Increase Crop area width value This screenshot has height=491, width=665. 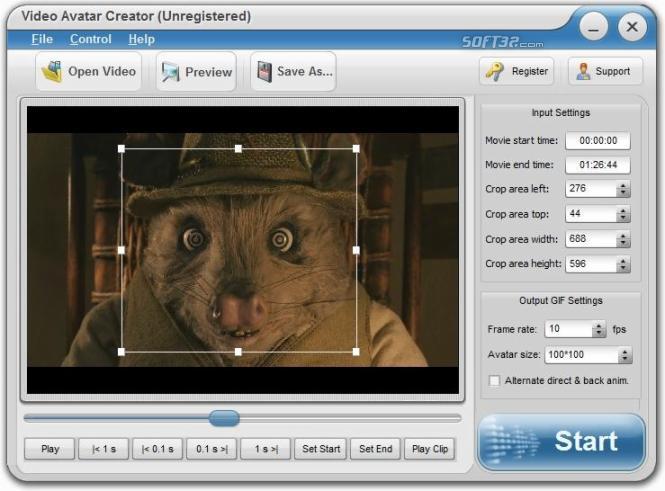[x=623, y=235]
